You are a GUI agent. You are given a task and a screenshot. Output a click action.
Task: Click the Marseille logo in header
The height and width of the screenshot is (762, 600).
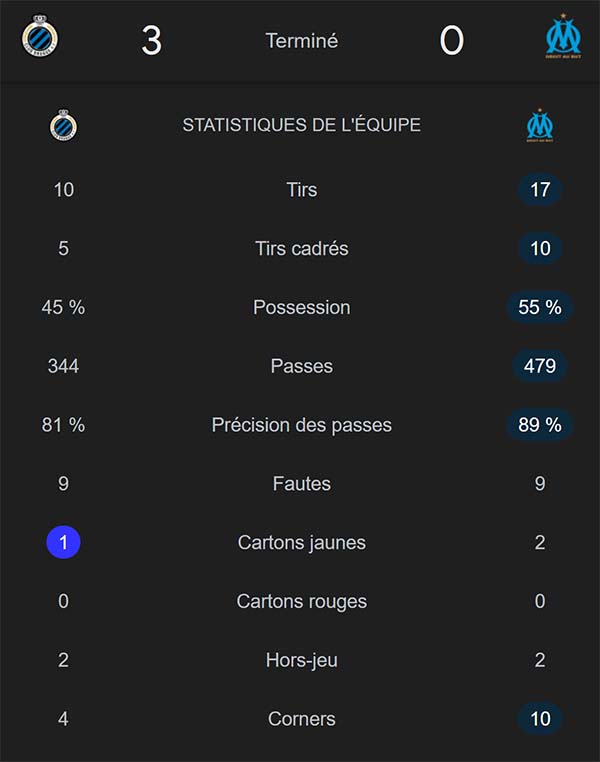click(563, 38)
